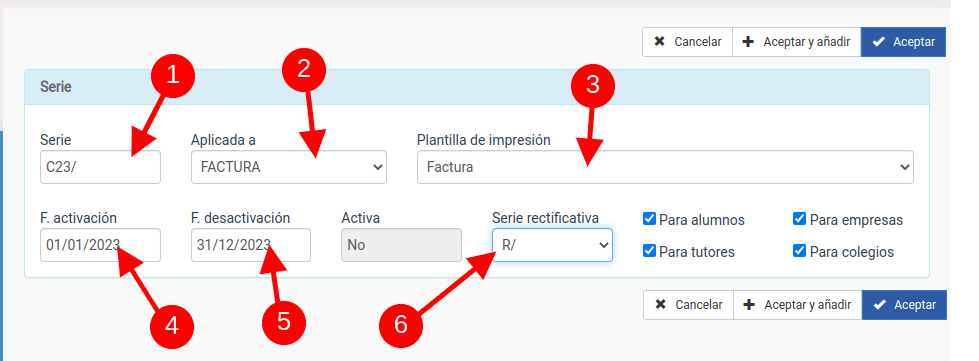Uncheck the Para alumnos checkbox
The height and width of the screenshot is (361, 979).
click(x=649, y=219)
